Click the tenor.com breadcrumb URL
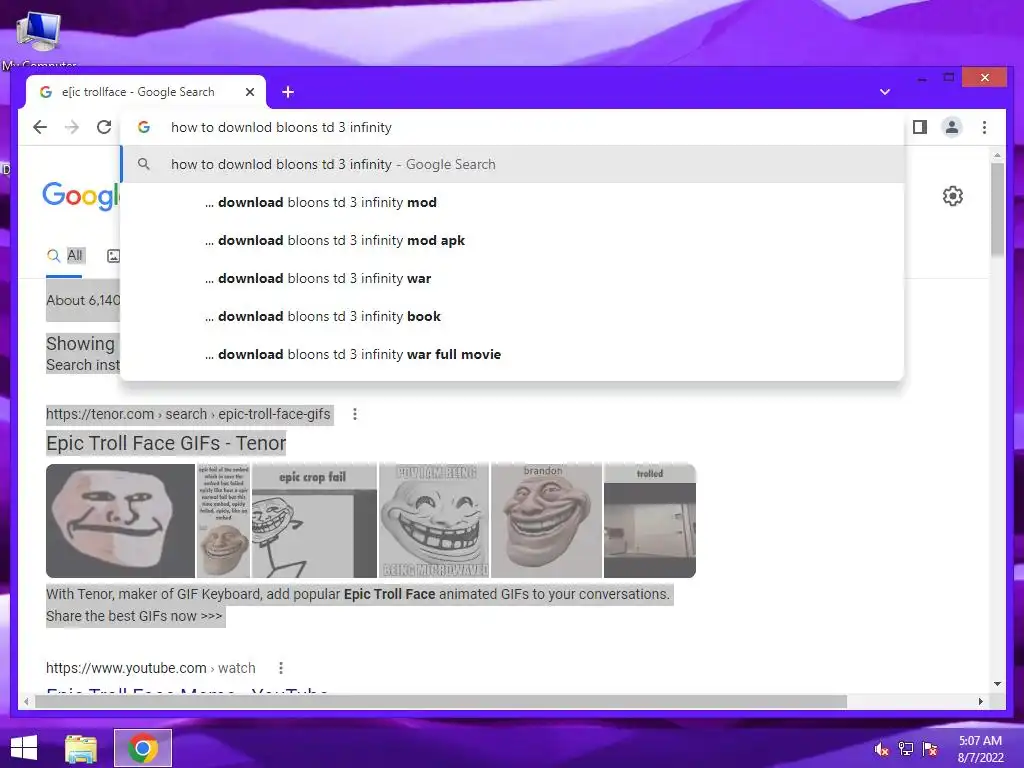Screen dimensions: 1024x768 [188, 414]
